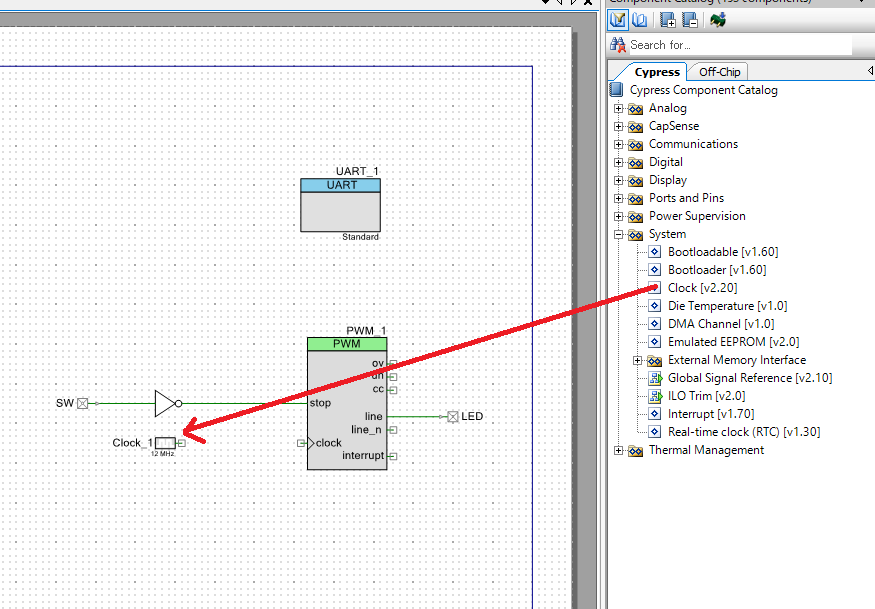Select the UART_1 component block
875x609 pixels.
[340, 205]
